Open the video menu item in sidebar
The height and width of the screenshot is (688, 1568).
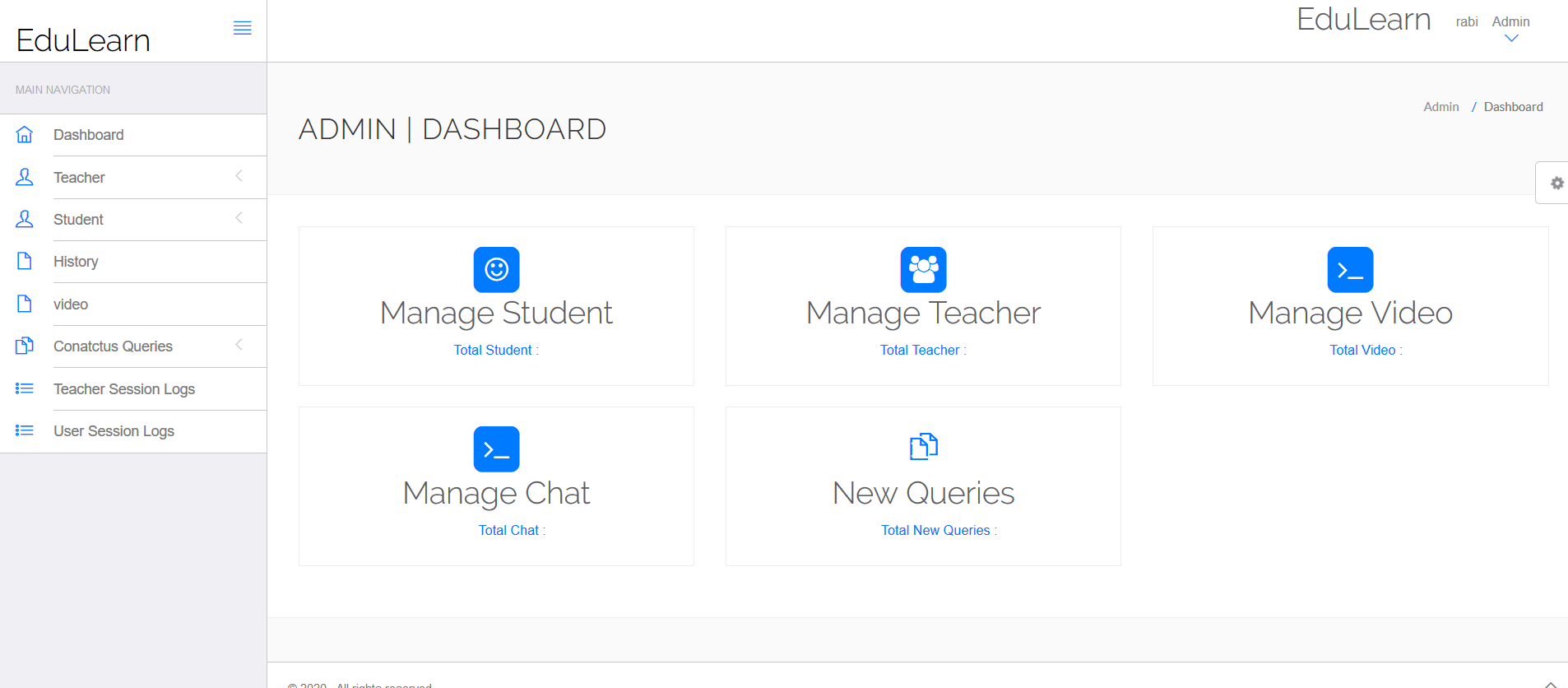coord(71,304)
